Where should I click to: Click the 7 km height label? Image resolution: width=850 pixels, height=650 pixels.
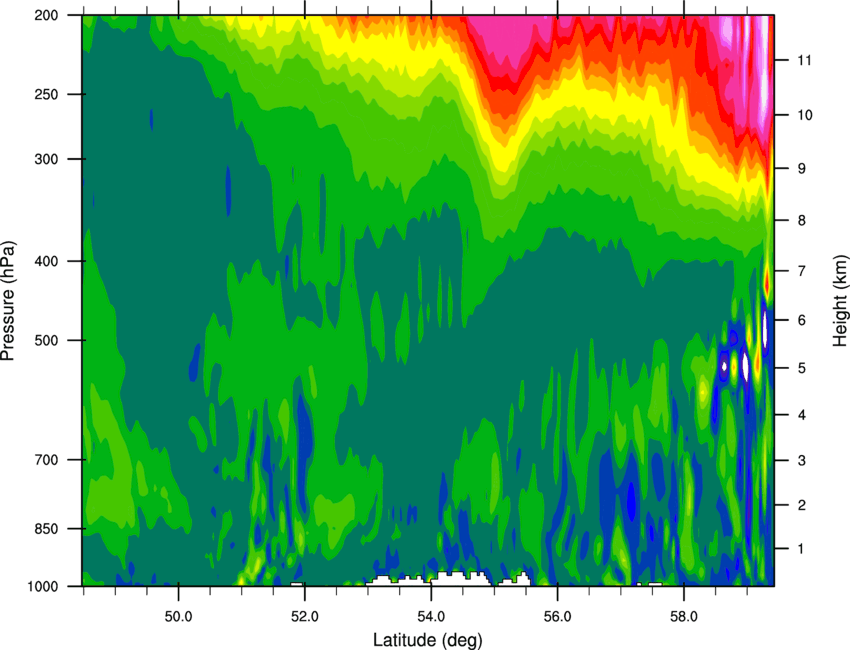(802, 271)
